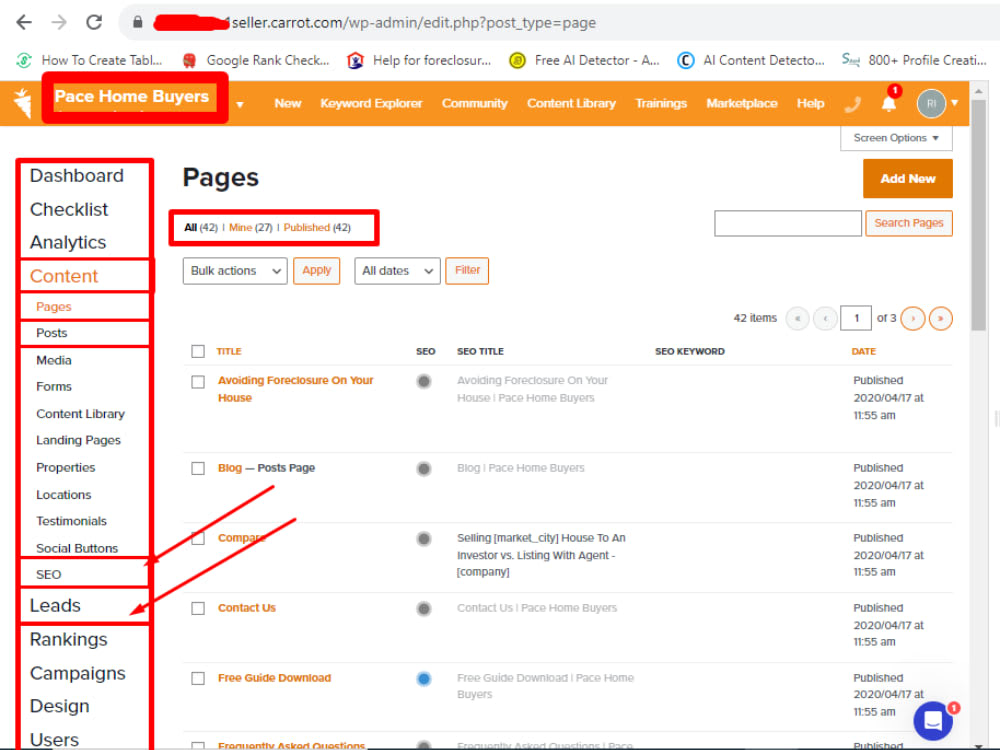Viewport: 1000px width, 750px height.
Task: Click the browser back arrow
Action: click(24, 22)
